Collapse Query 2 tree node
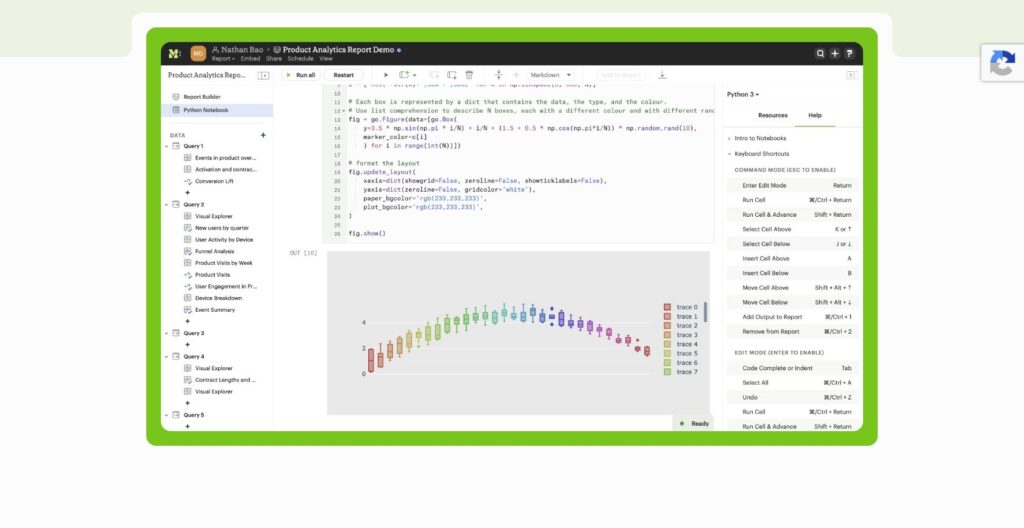The image size is (1024, 528). 167,205
